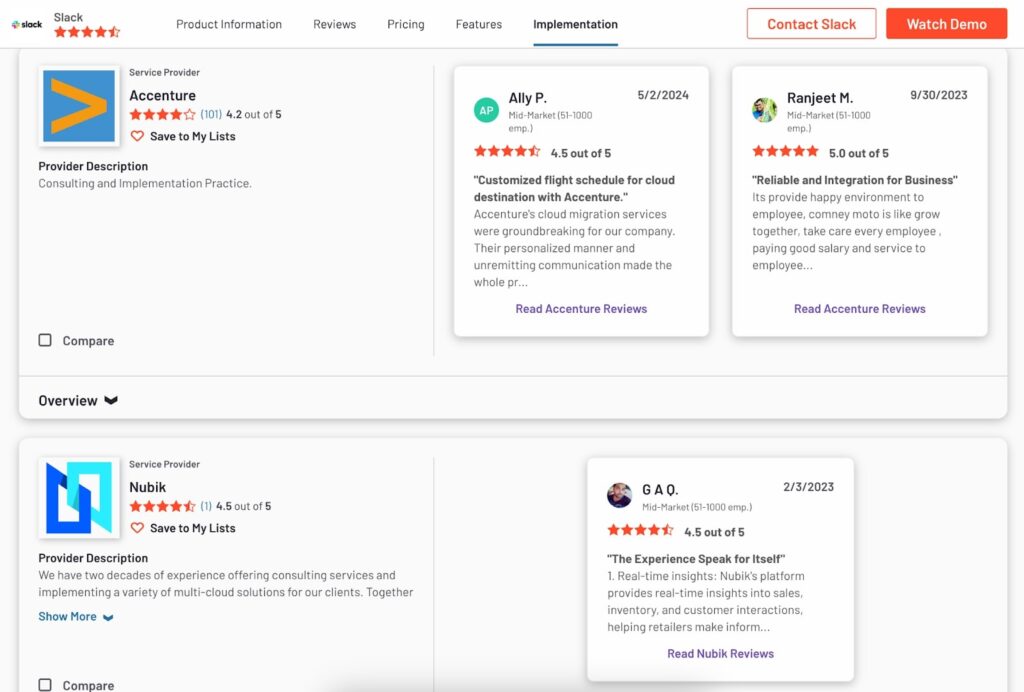Click reviewer name G A Q.
The height and width of the screenshot is (692, 1024).
(x=660, y=490)
